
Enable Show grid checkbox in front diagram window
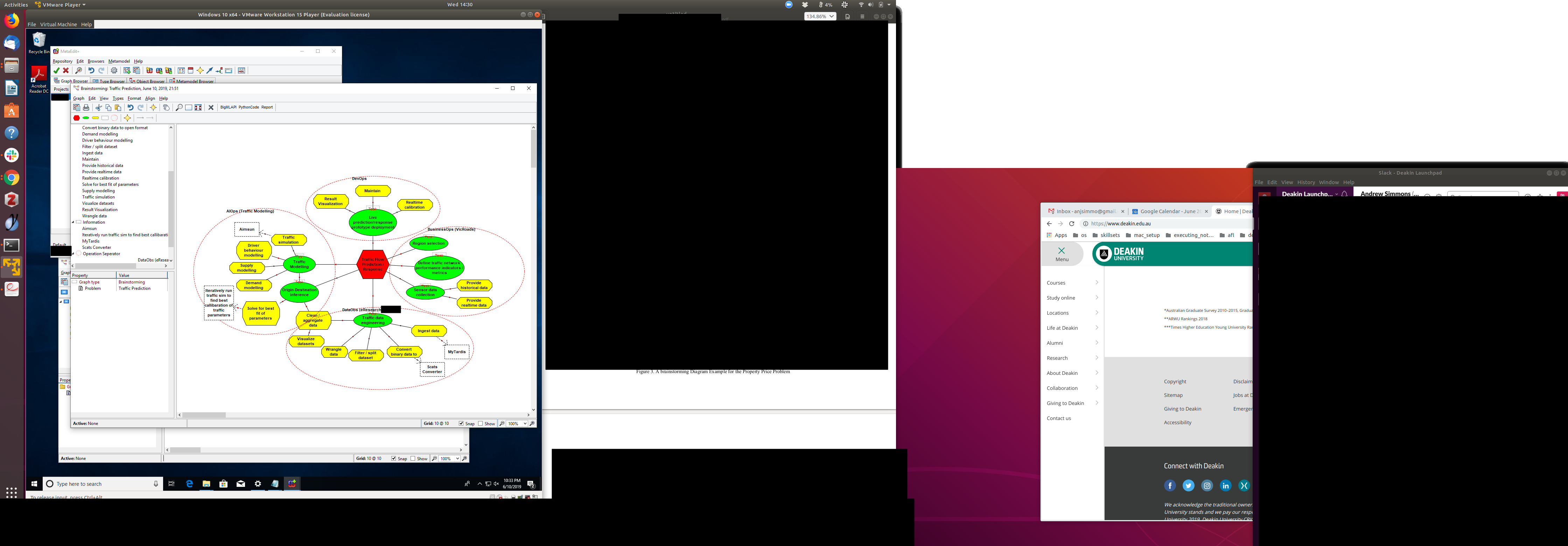coord(481,423)
